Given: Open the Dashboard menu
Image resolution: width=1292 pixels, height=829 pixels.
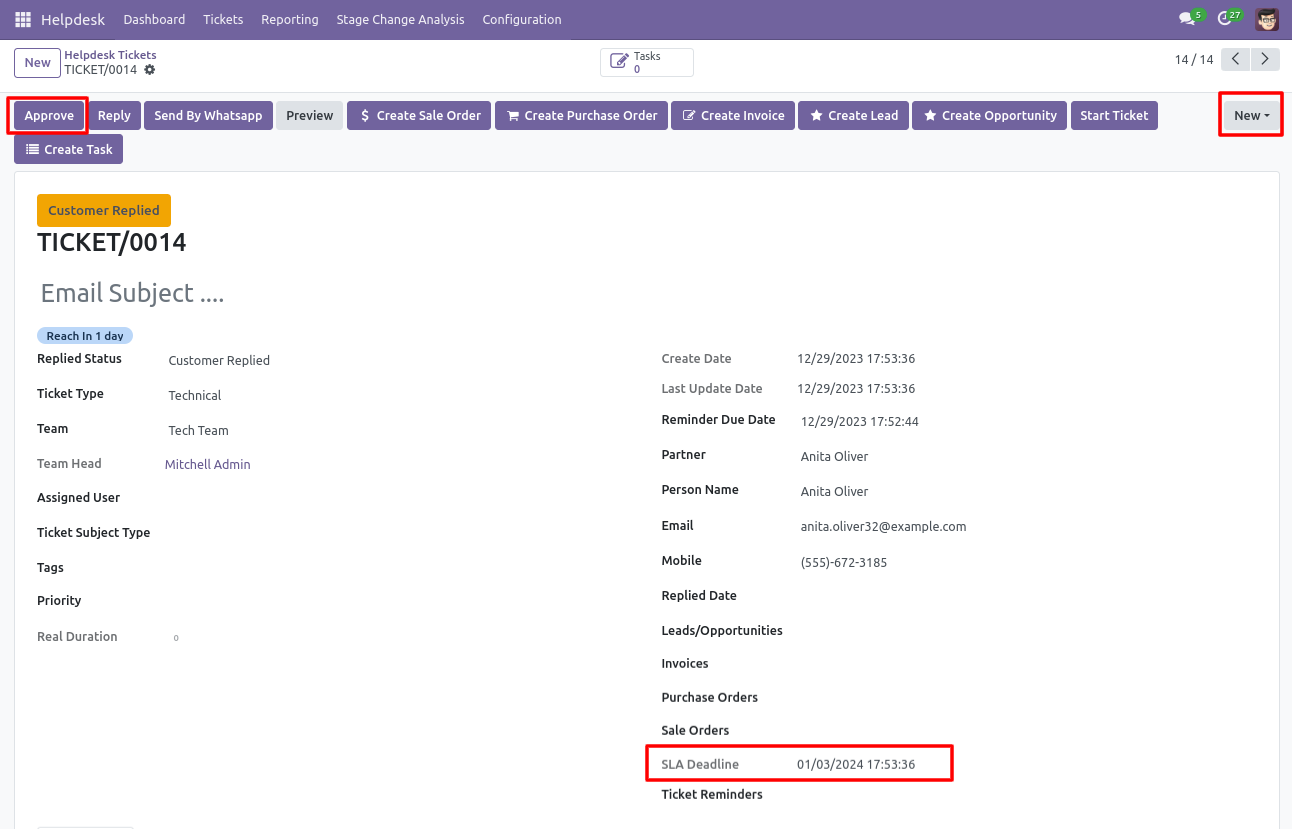Looking at the screenshot, I should tap(154, 20).
